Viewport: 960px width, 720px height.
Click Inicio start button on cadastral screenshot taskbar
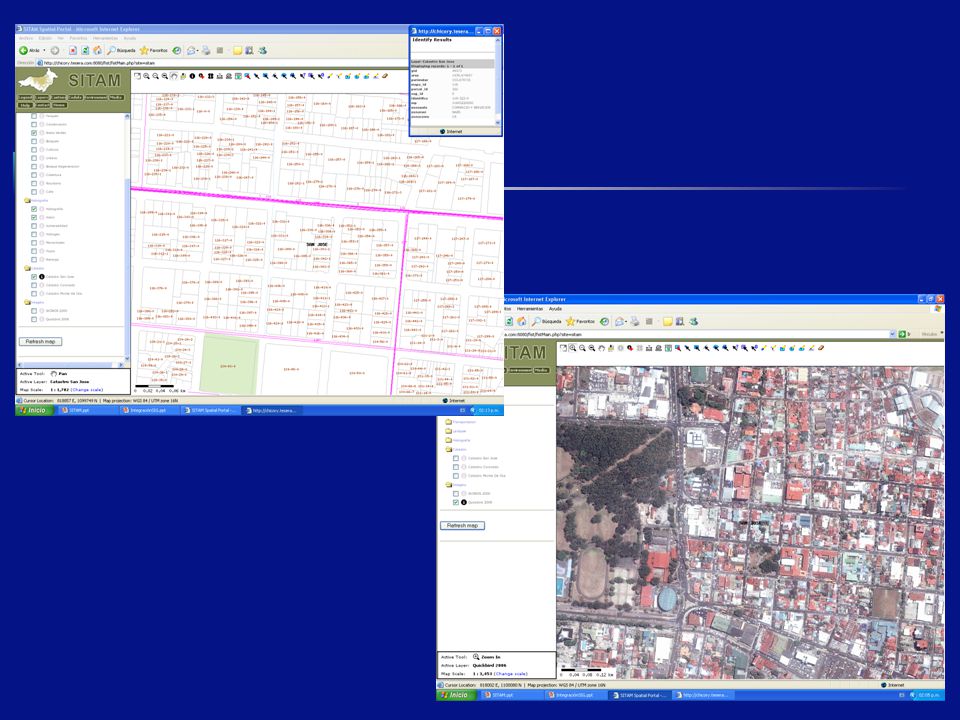click(33, 410)
